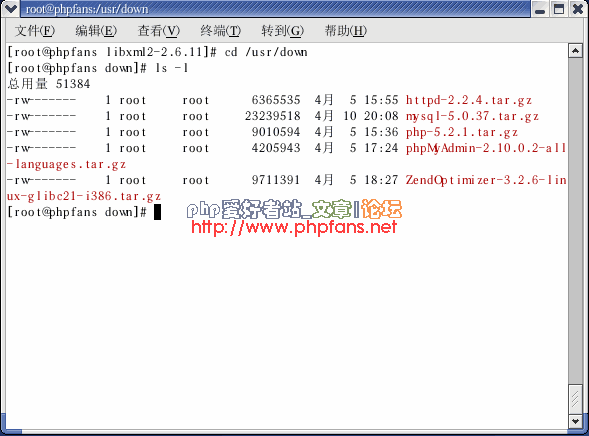Click the 总用量 51384 line
This screenshot has height=436, width=589.
point(49,84)
